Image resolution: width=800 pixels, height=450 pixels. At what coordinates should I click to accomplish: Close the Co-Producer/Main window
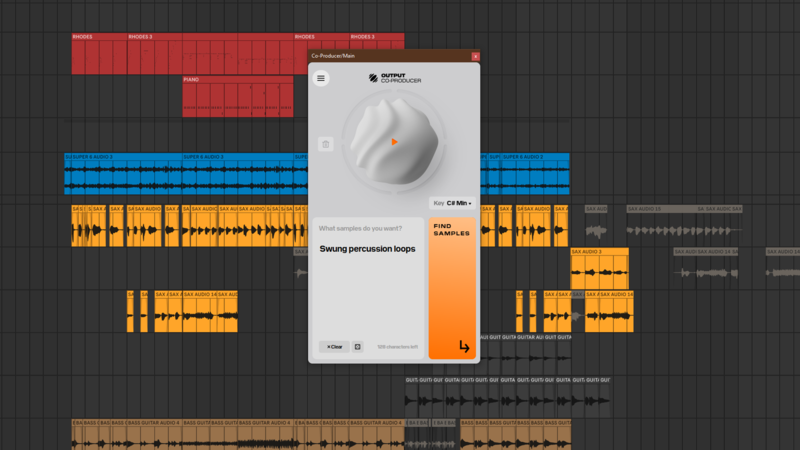click(x=475, y=56)
